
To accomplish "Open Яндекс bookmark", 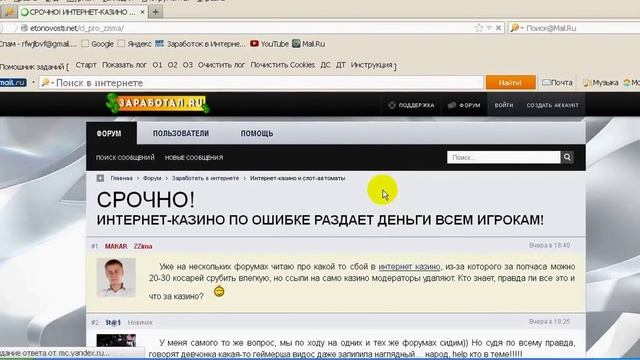I will click(135, 44).
